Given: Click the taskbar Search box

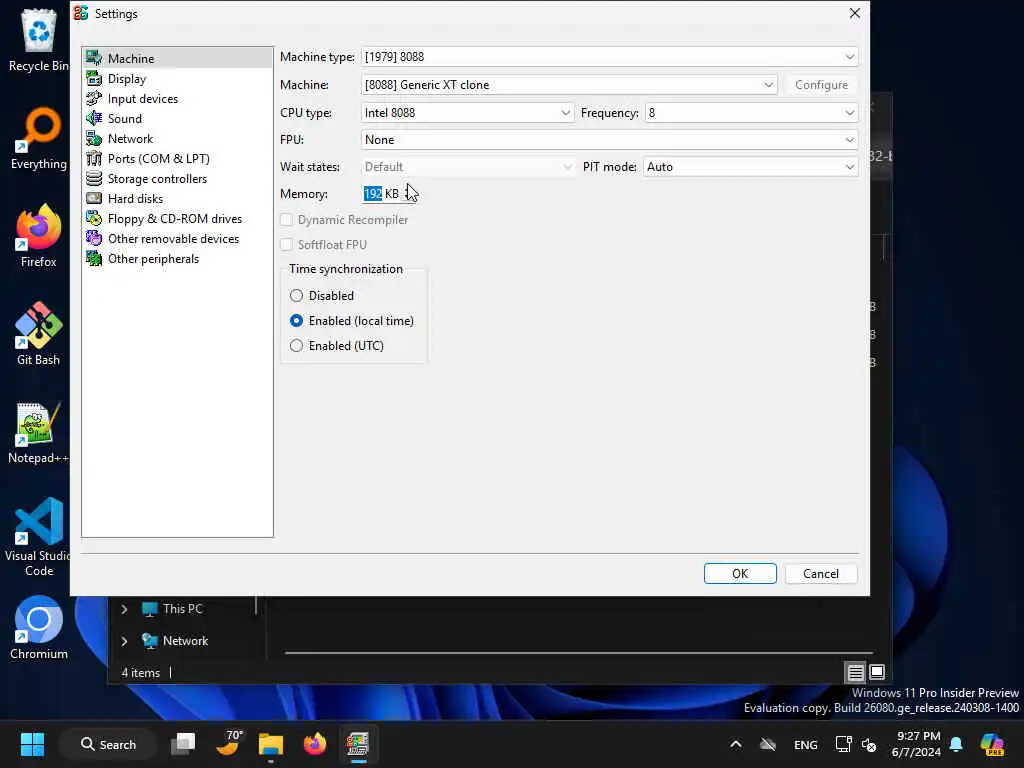Looking at the screenshot, I should tap(108, 744).
